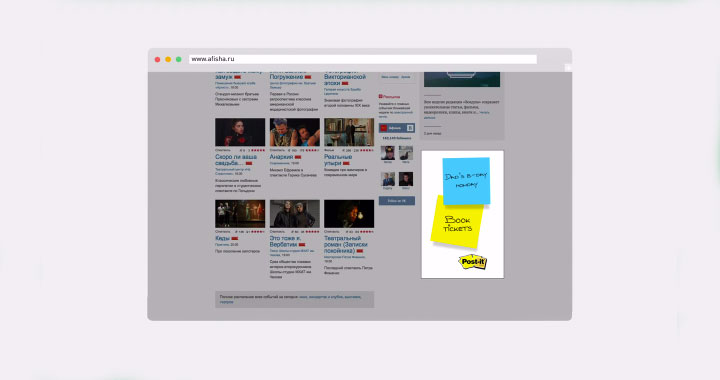Click the red ticket icon beside Кеды

click(235, 239)
